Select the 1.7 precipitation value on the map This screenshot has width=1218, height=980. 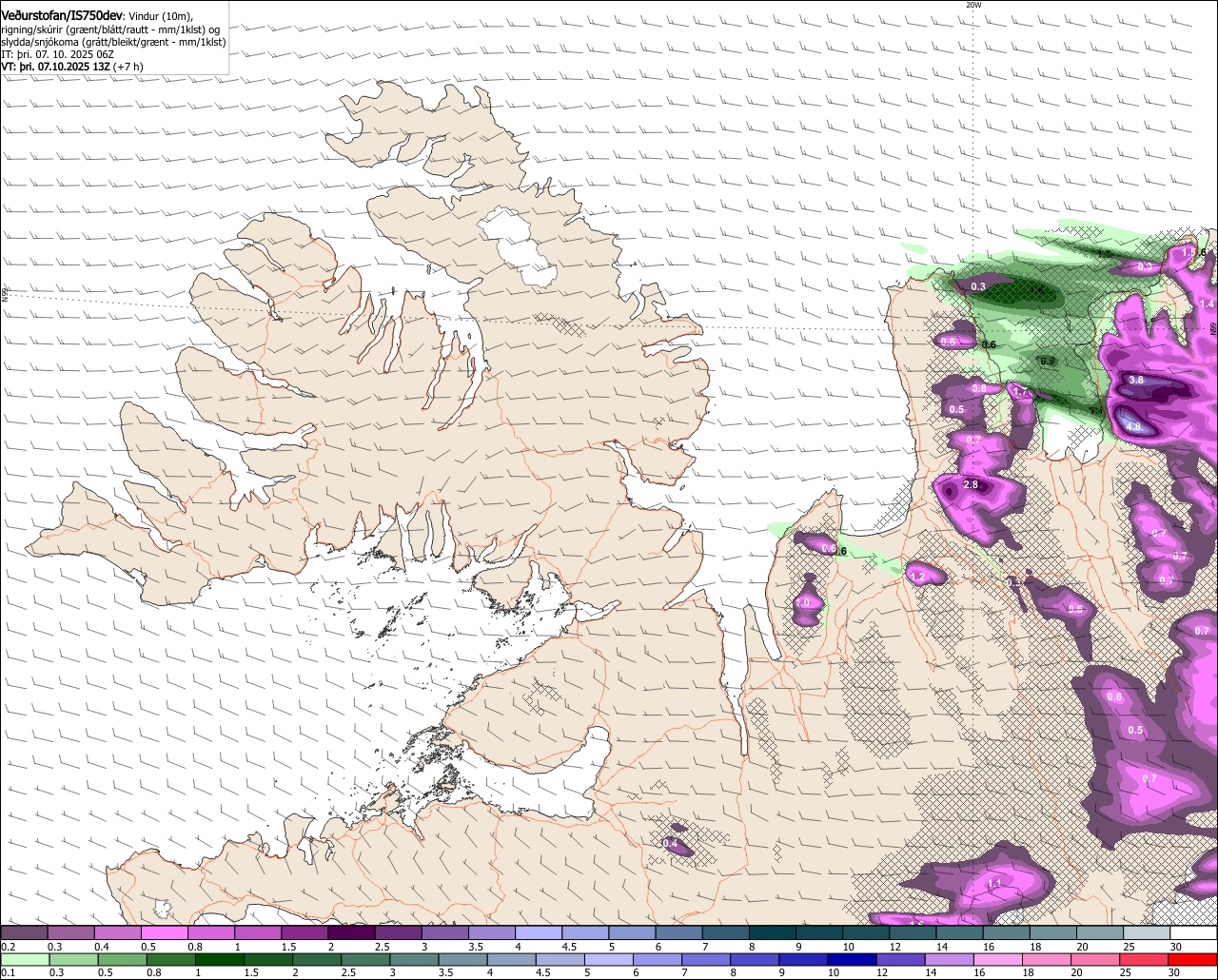pos(1021,391)
